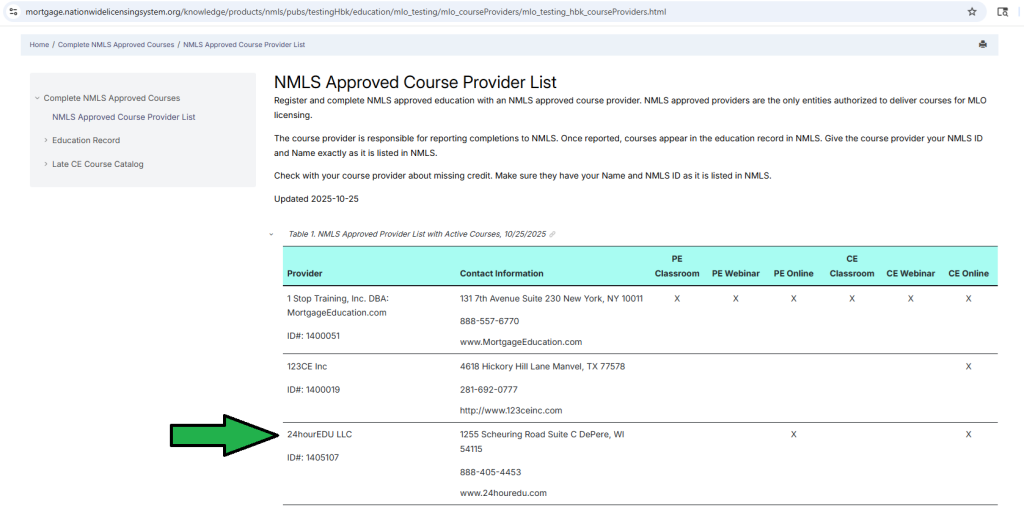Click 24hourEDU's CE Online X mark
This screenshot has width=1024, height=507.
(968, 434)
